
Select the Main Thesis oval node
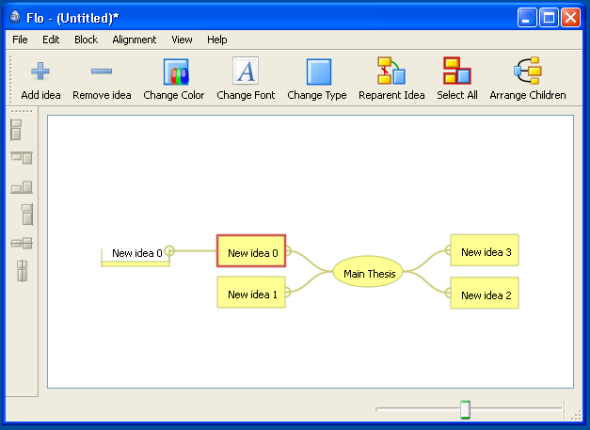coord(368,272)
